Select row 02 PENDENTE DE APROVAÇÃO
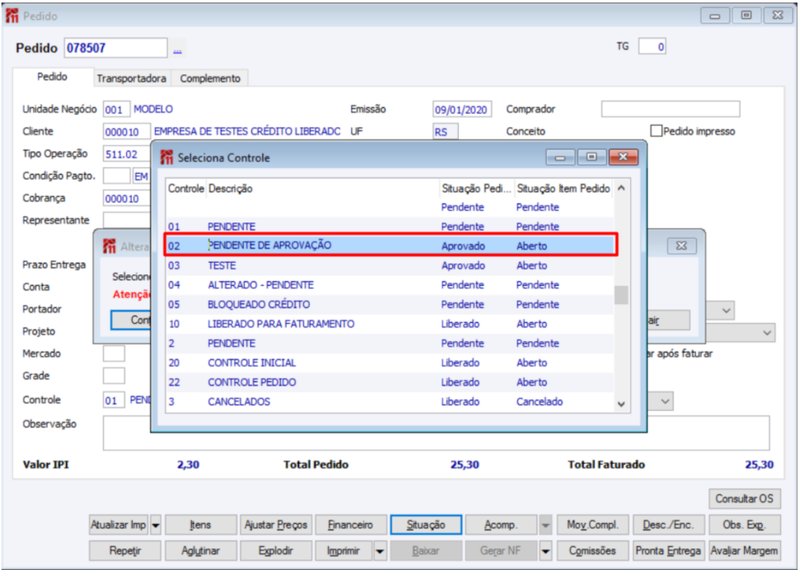 [x=390, y=246]
